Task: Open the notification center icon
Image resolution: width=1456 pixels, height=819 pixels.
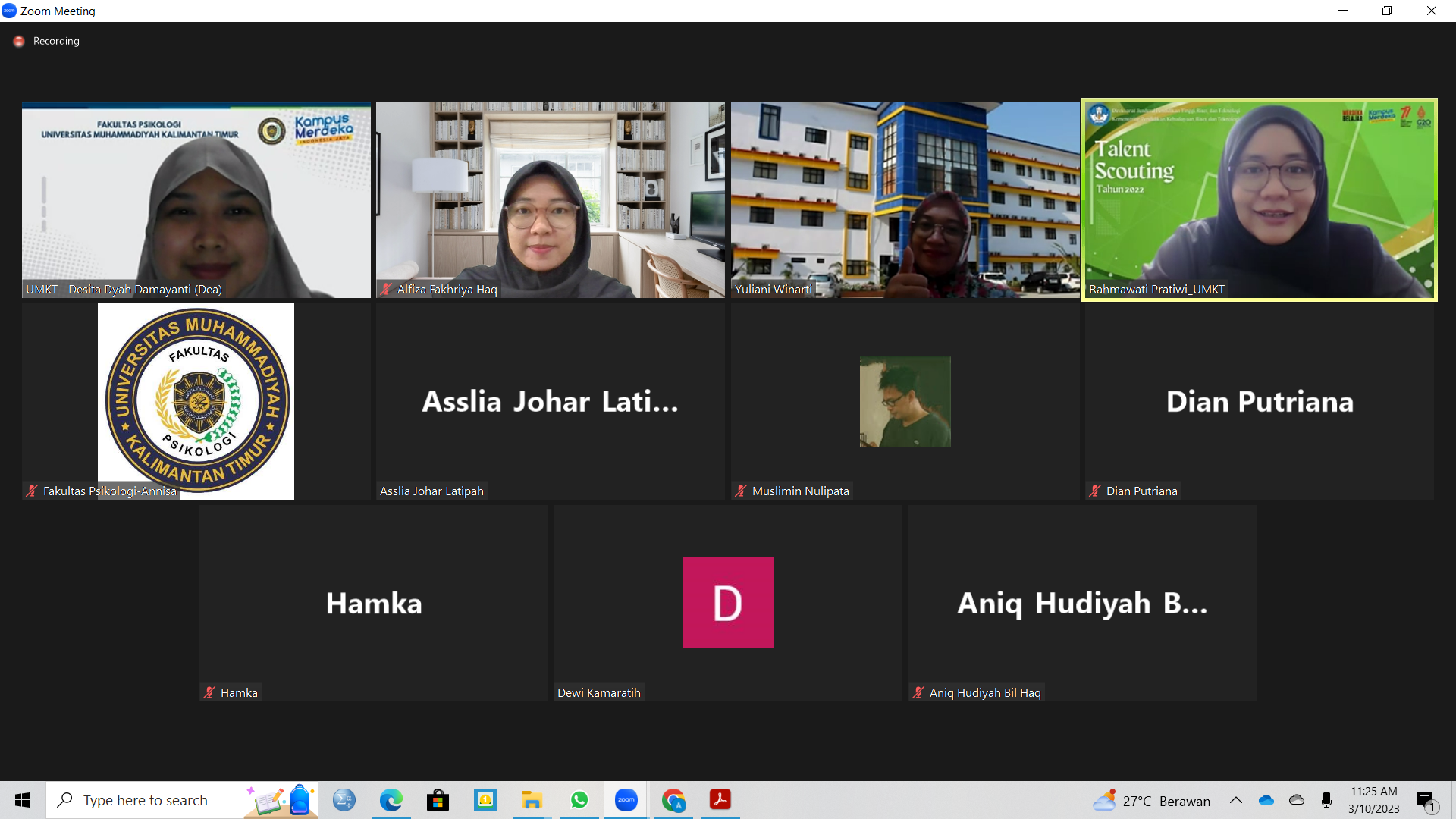Action: click(x=1426, y=801)
